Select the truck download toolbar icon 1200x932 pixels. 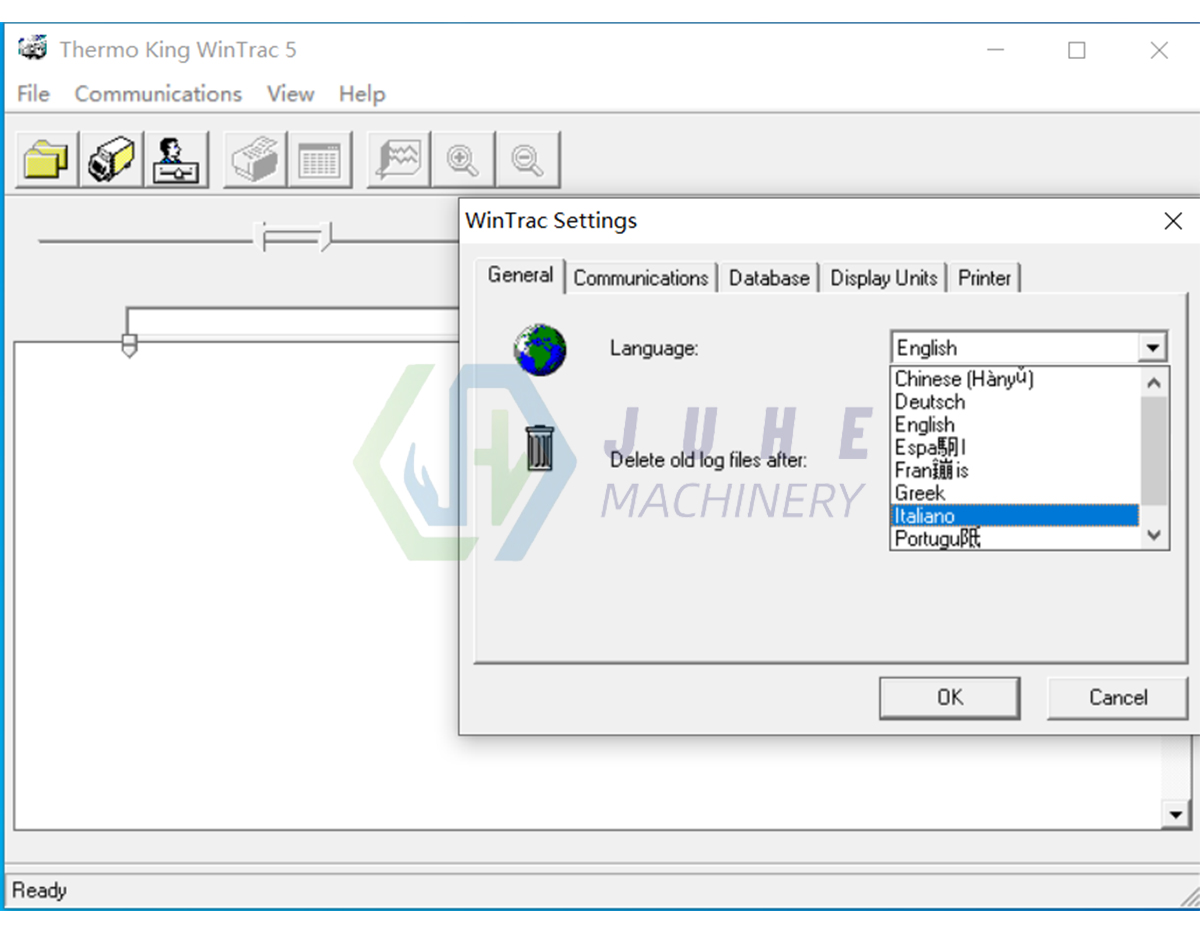pyautogui.click(x=110, y=158)
